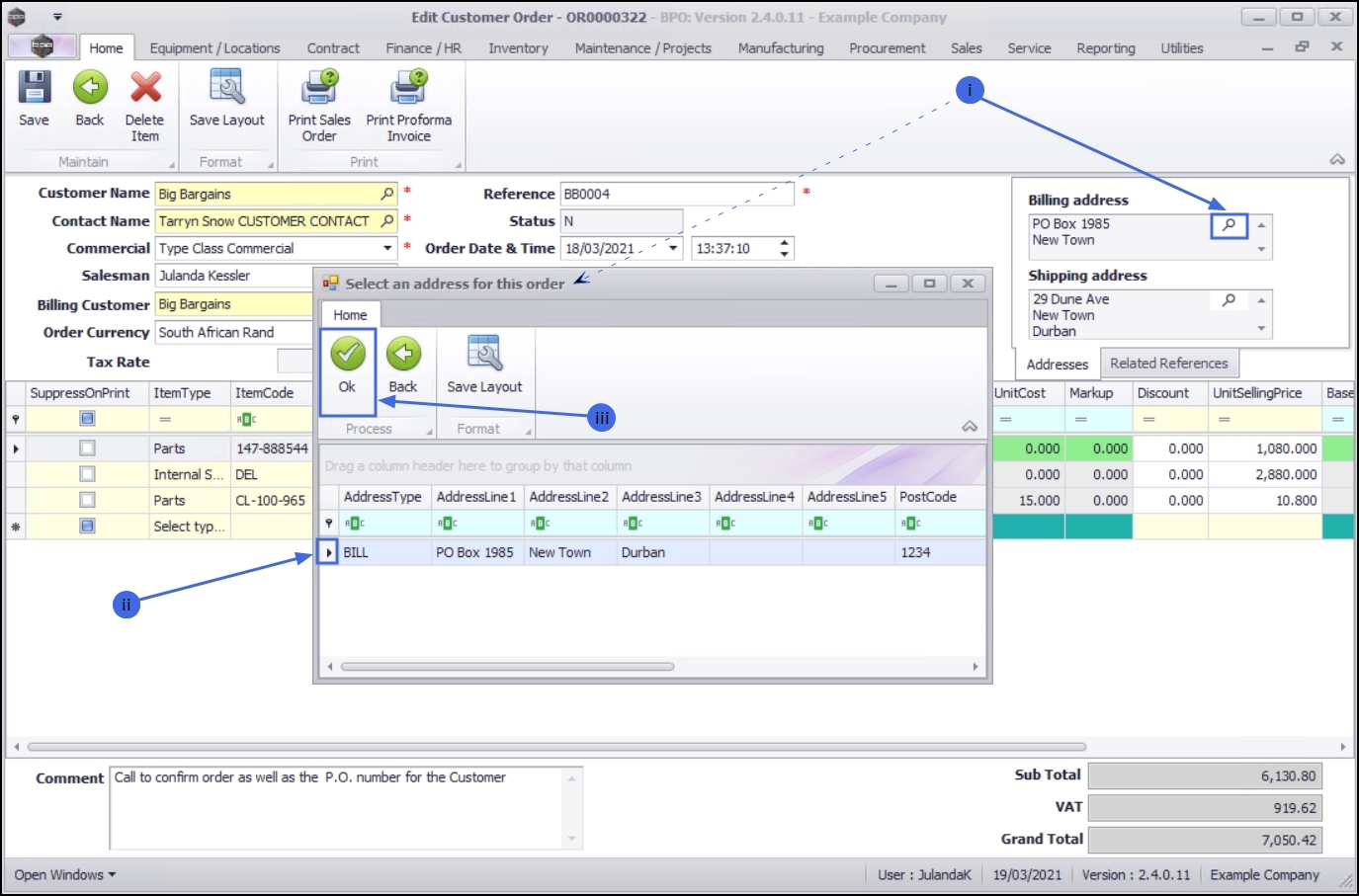
Task: Open the Reporting ribbon tab
Action: (x=1106, y=48)
